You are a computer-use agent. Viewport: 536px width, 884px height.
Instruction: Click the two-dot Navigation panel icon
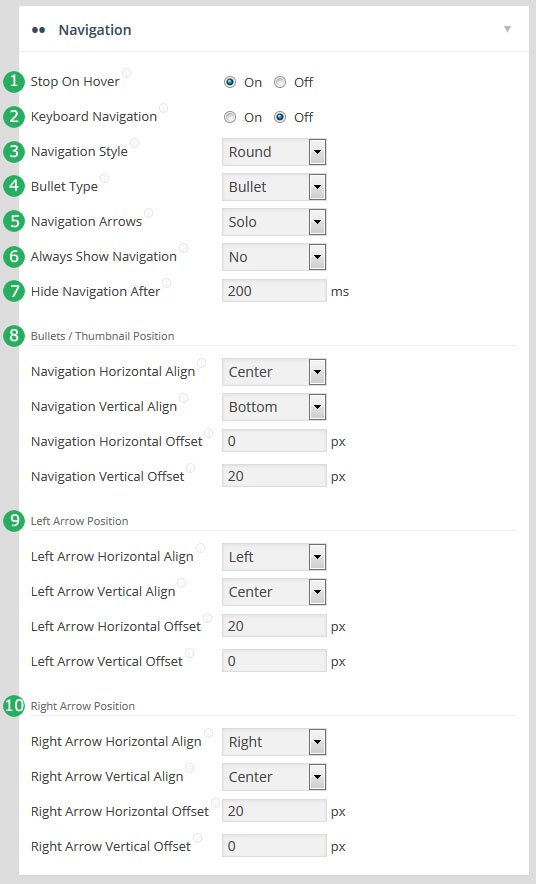pos(38,30)
